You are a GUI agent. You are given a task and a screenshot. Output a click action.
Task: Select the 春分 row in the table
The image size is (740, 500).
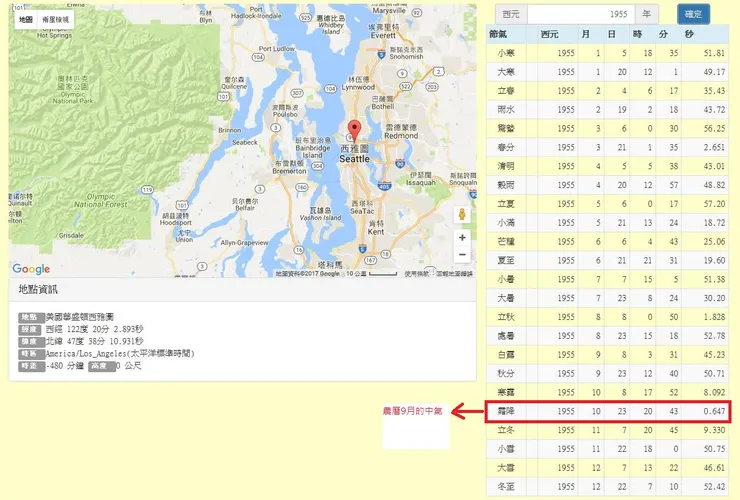607,147
